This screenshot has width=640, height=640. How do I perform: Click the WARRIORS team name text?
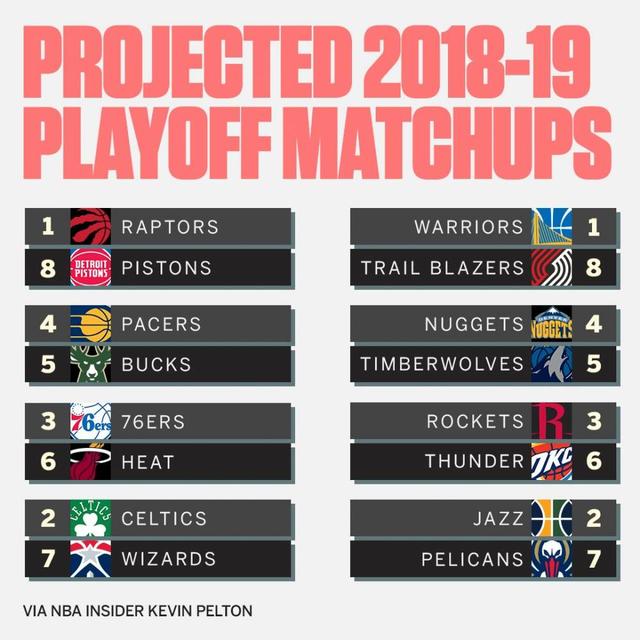pos(469,227)
